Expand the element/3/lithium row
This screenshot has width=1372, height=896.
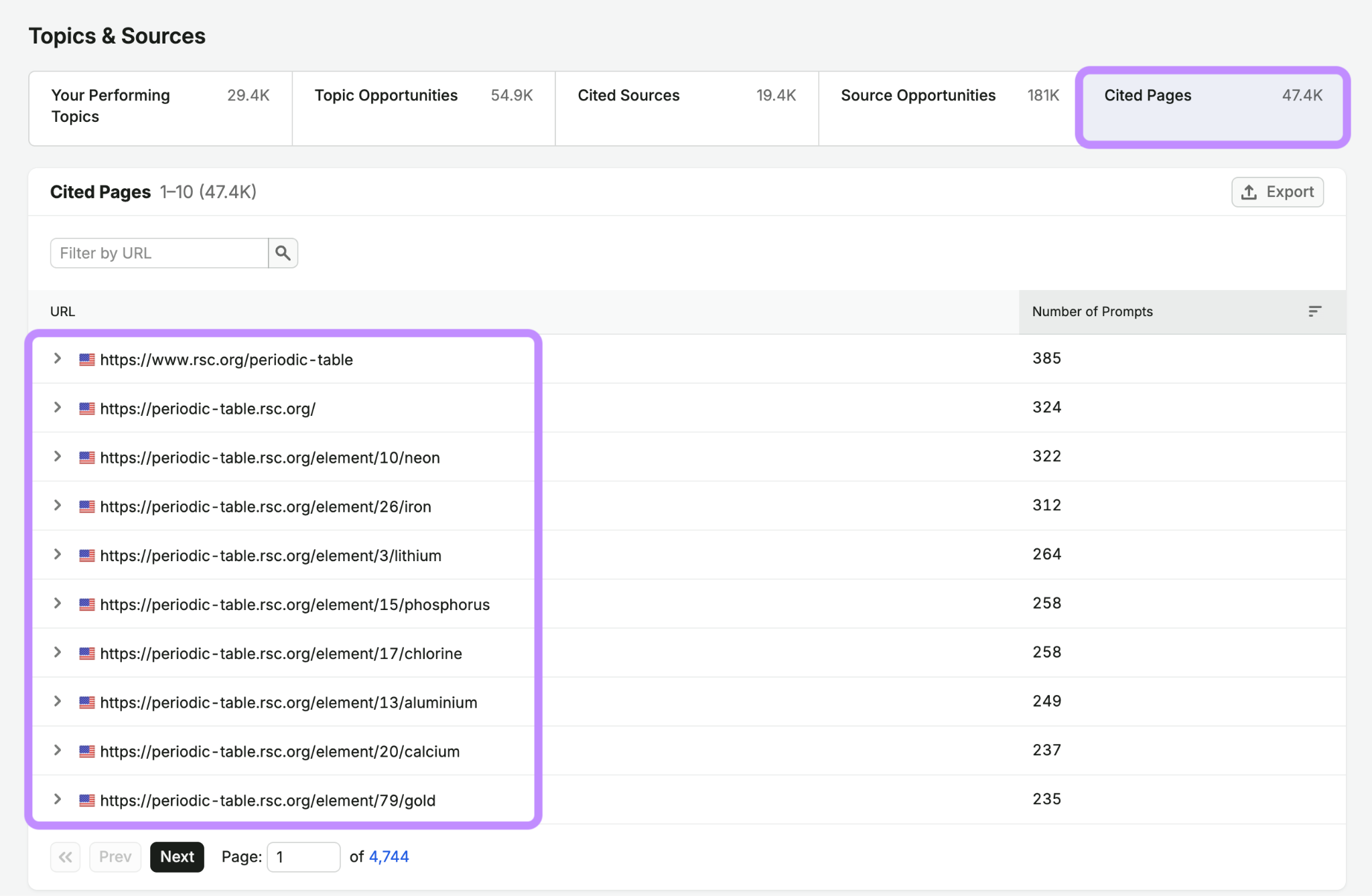tap(58, 554)
